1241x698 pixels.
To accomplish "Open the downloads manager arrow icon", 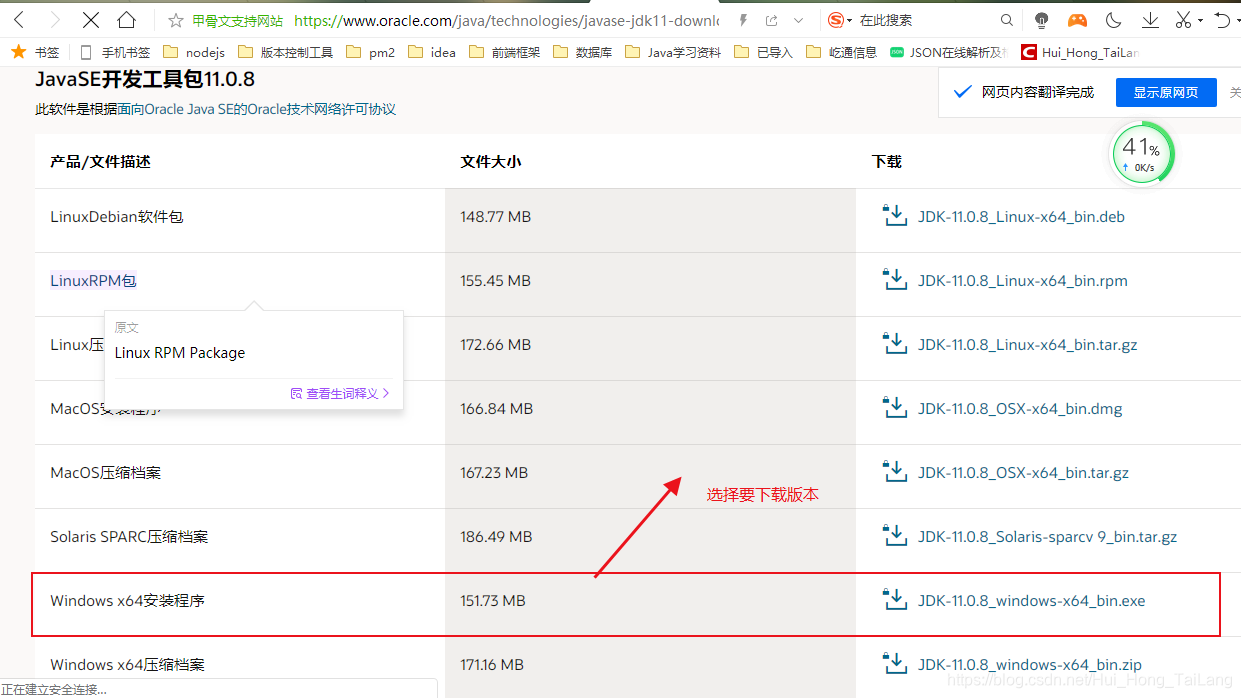I will (1149, 20).
